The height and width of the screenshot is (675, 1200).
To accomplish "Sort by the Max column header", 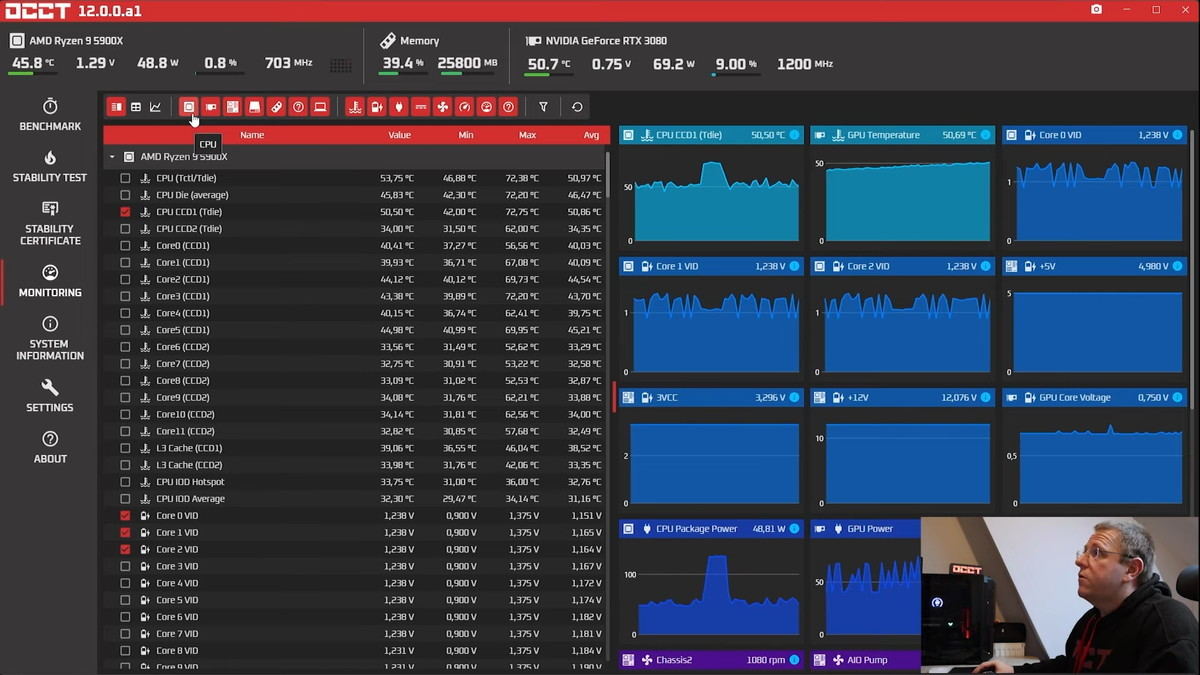I will click(527, 135).
